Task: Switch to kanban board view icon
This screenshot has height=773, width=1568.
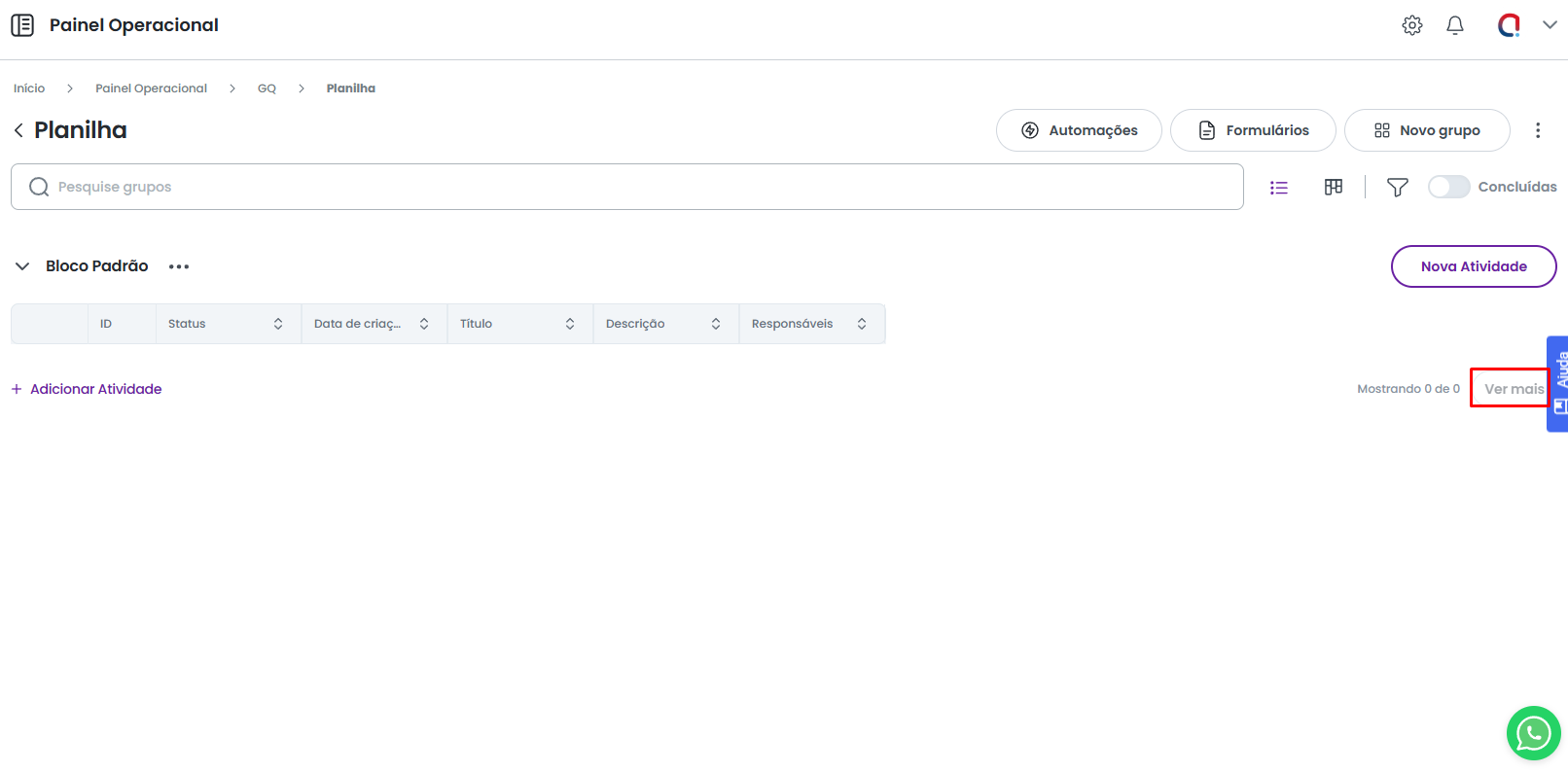Action: pyautogui.click(x=1333, y=187)
